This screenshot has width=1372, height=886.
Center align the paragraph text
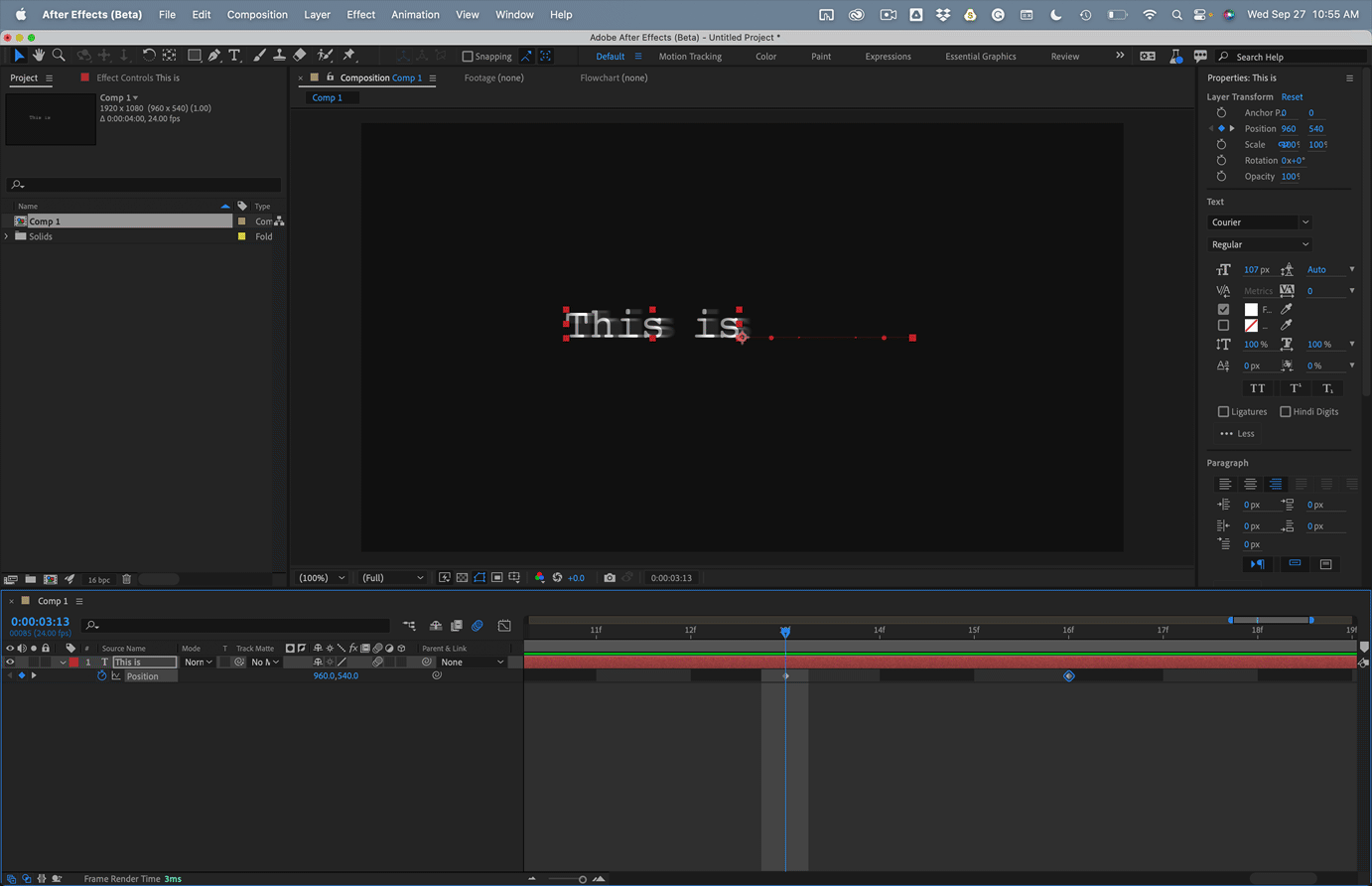(x=1250, y=484)
